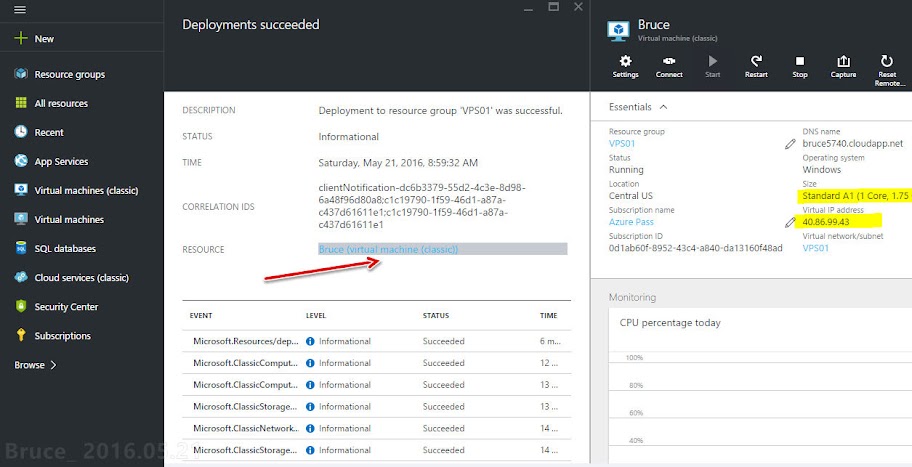Click the Standard A1 size value
Viewport: 912px width, 467px height.
click(x=856, y=195)
